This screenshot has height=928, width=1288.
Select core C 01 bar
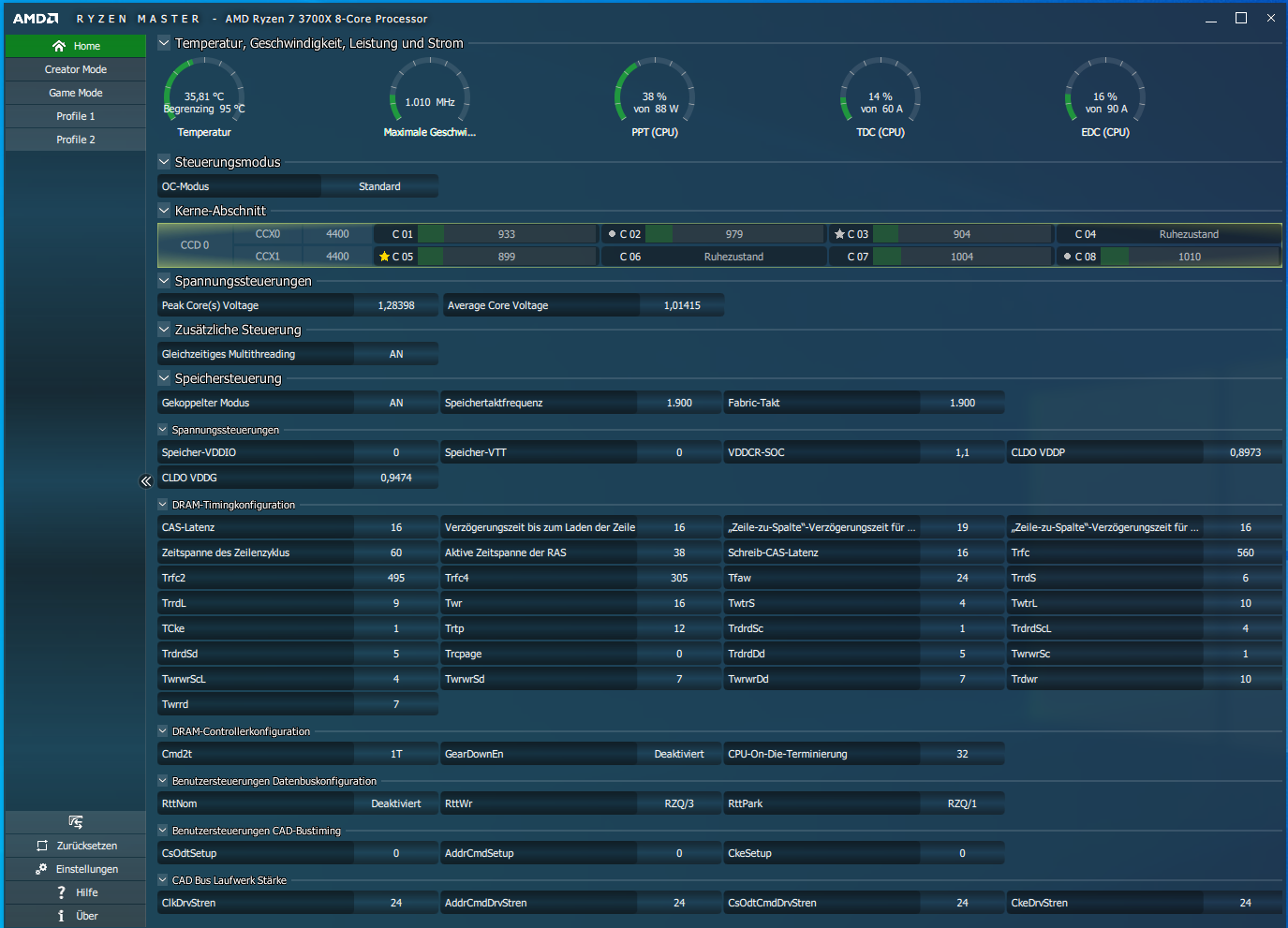coord(507,234)
